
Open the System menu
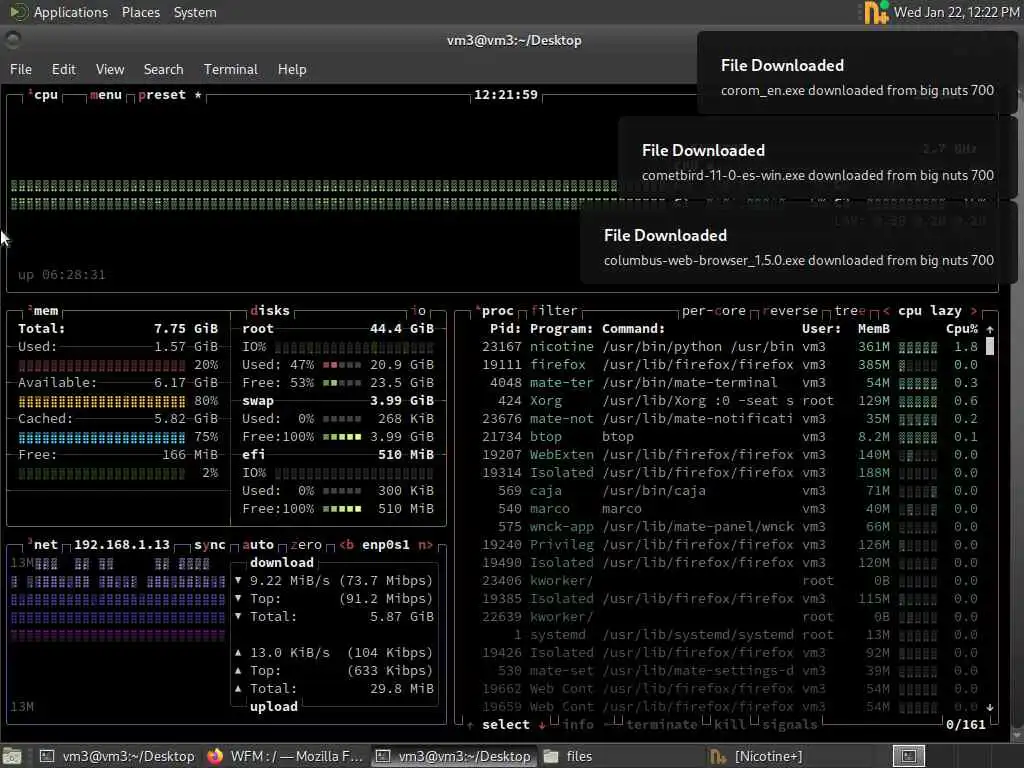195,12
